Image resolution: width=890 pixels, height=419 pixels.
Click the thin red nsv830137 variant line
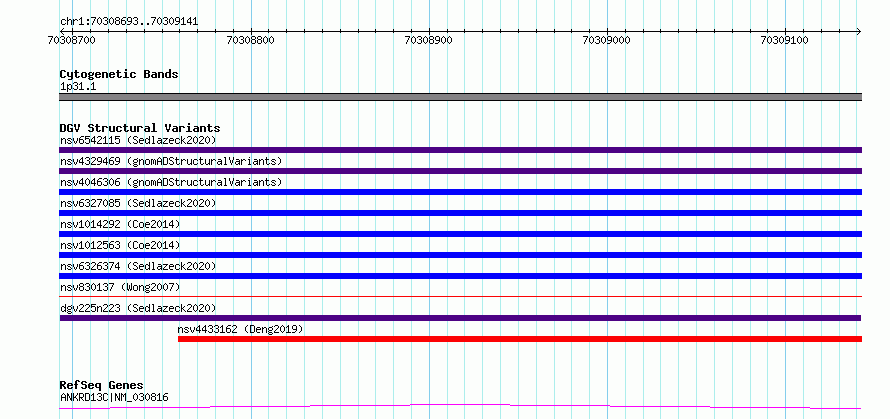460,296
